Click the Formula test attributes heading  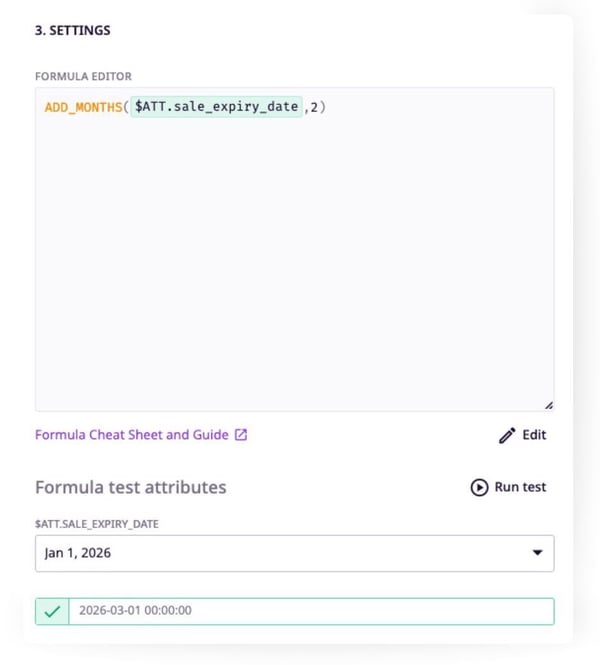point(130,487)
